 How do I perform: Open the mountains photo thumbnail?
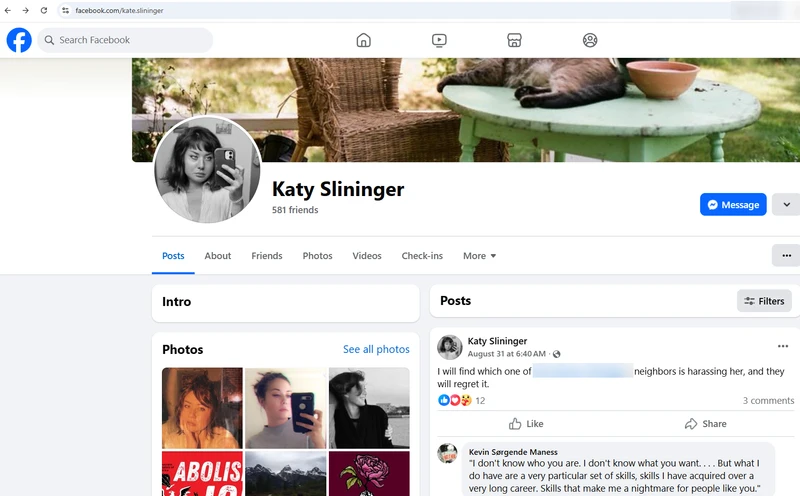(285, 474)
